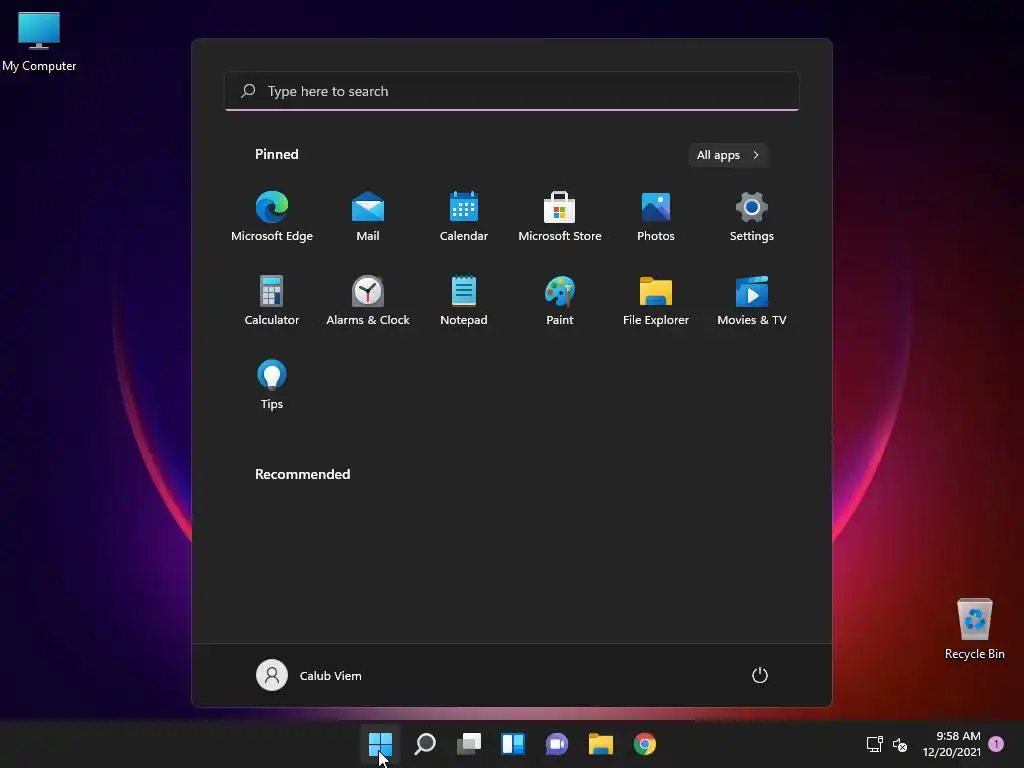Launch Notepad

click(464, 300)
